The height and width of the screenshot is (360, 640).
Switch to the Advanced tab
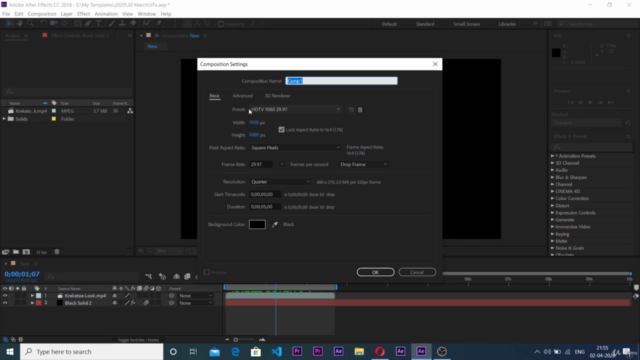(x=242, y=96)
